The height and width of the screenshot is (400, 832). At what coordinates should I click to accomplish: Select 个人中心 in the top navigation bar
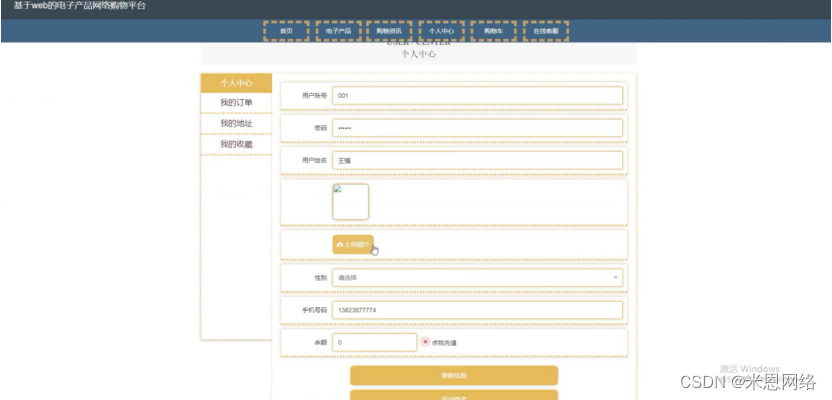tap(441, 31)
